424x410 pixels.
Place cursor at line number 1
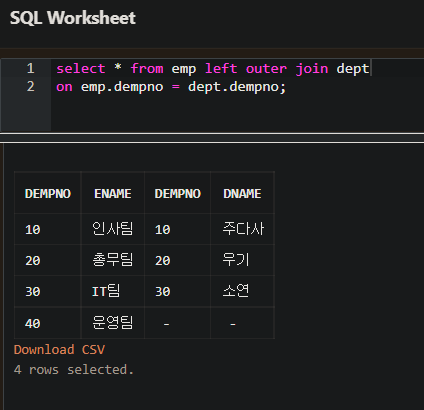(x=31, y=68)
